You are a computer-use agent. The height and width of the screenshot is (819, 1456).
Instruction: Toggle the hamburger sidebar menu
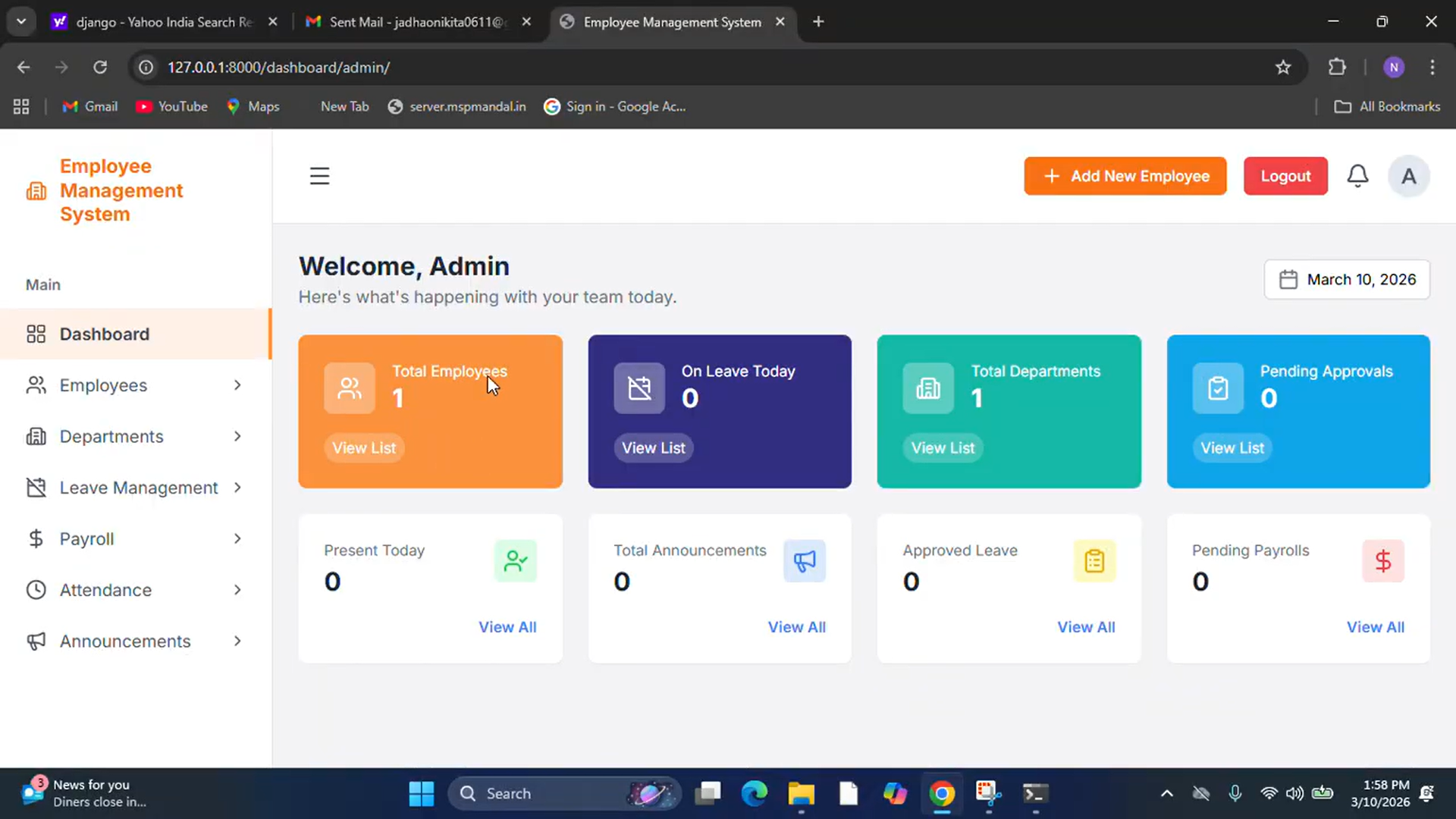tap(319, 176)
